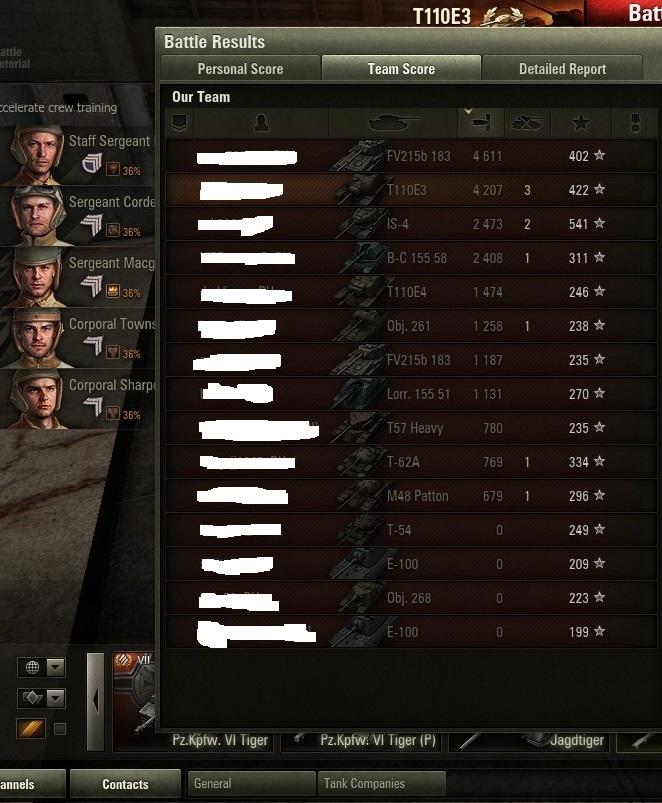This screenshot has width=662, height=803.
Task: Sort team list by tank vehicle icon
Action: pyautogui.click(x=393, y=123)
